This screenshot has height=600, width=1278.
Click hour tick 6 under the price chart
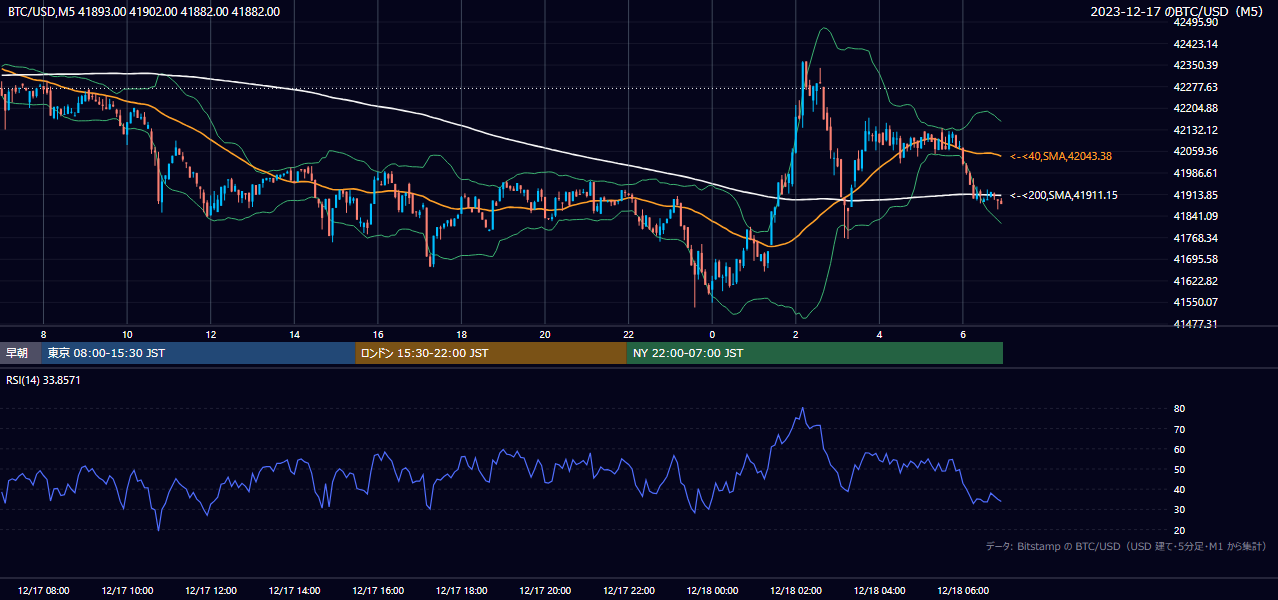[963, 334]
